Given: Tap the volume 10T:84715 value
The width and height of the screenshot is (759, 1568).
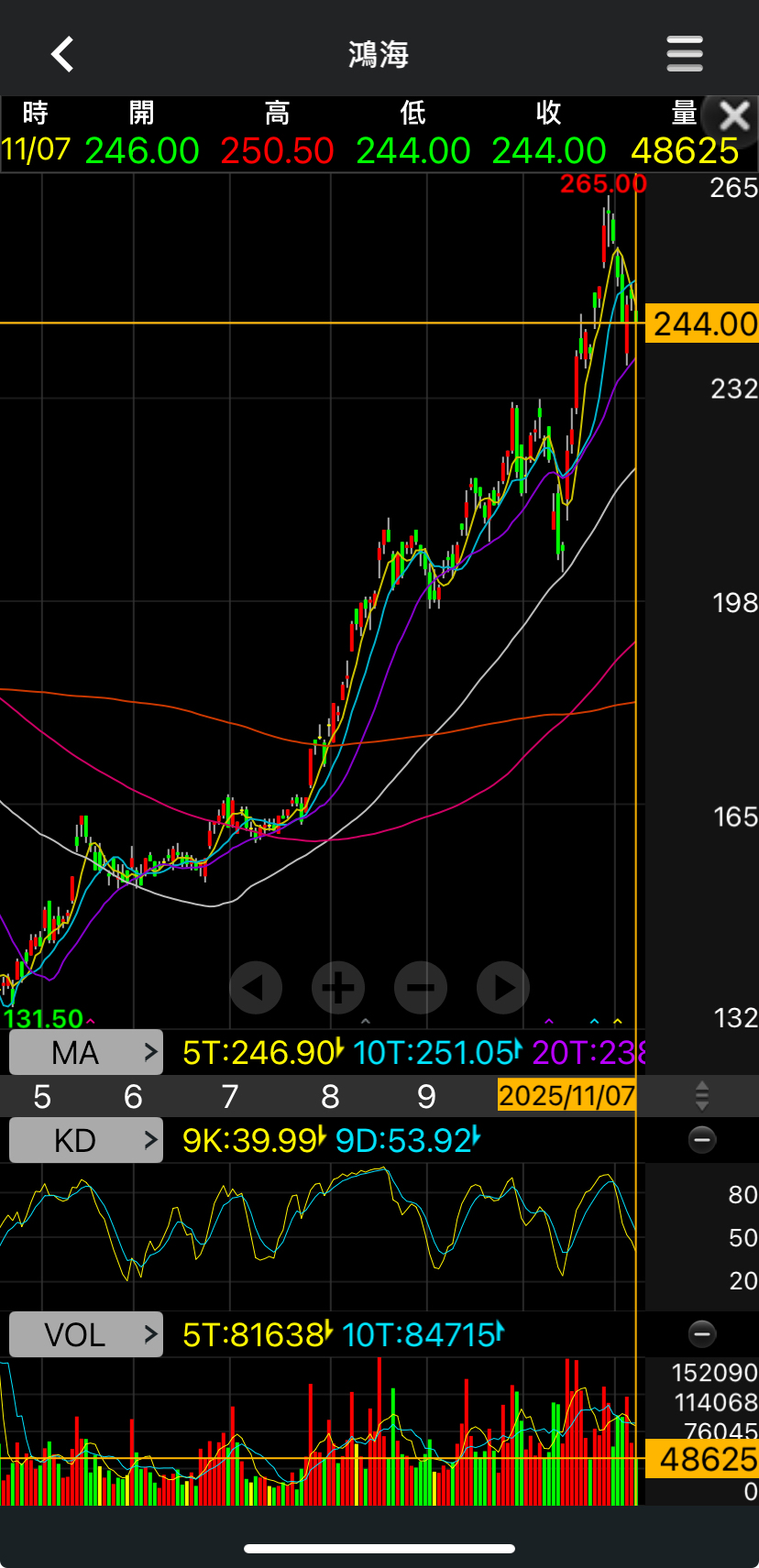Looking at the screenshot, I should click(x=418, y=1335).
